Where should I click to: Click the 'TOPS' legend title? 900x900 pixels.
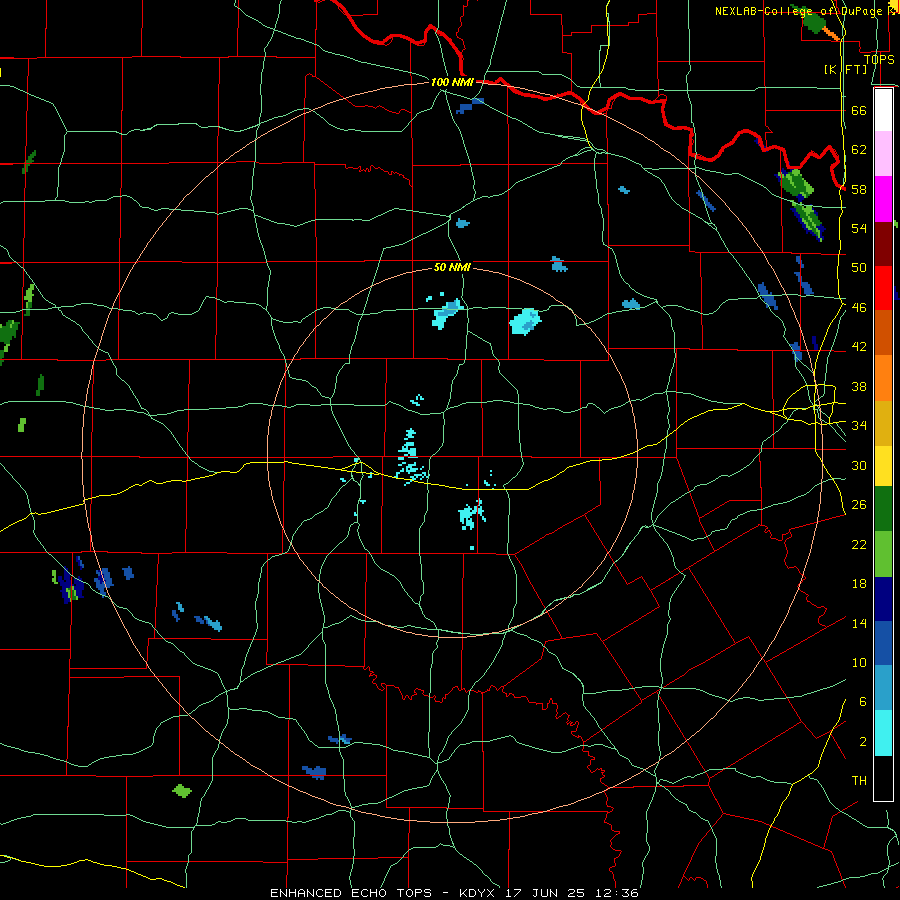pyautogui.click(x=879, y=59)
